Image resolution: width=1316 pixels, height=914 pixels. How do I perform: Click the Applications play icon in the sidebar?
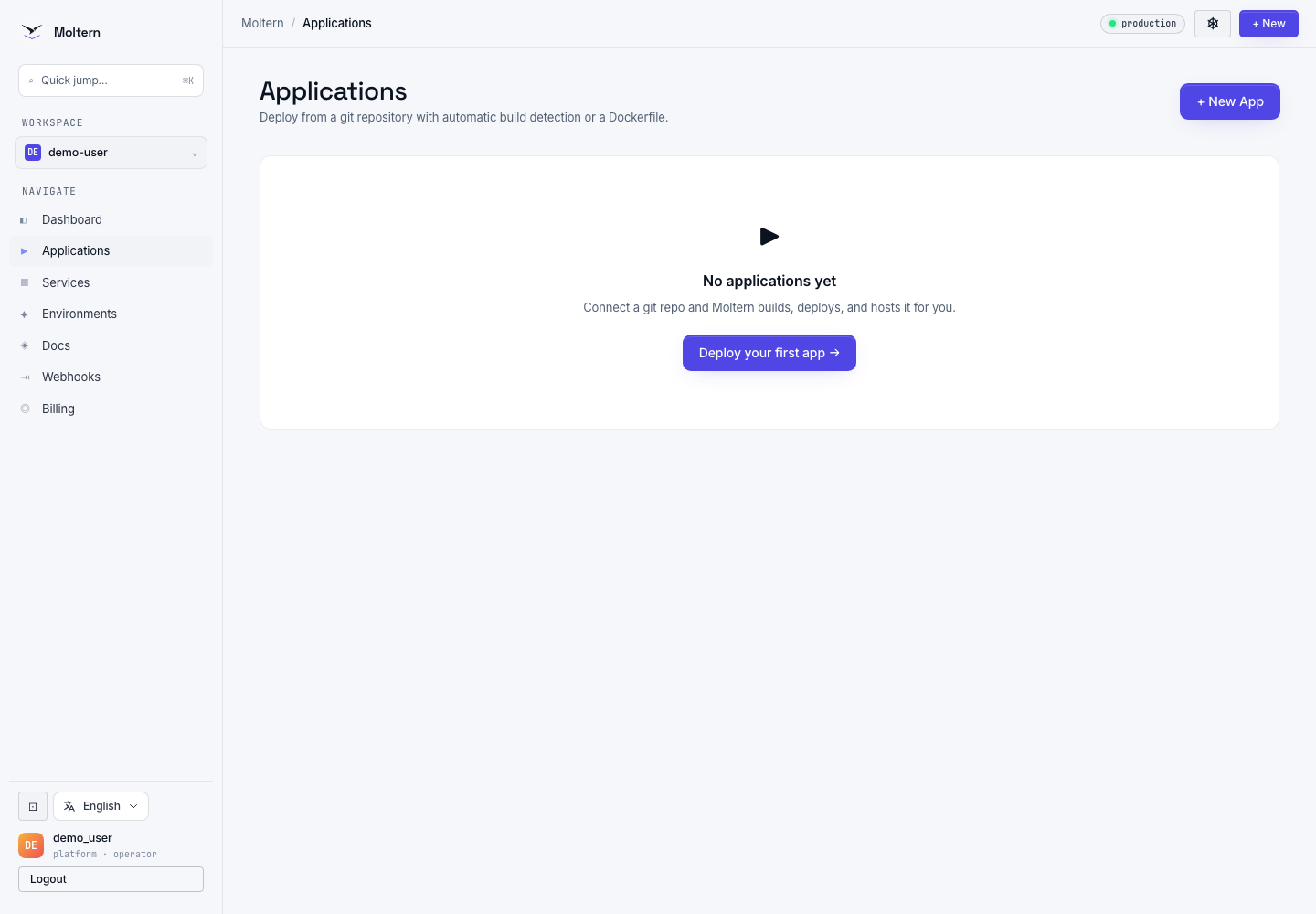pos(24,251)
